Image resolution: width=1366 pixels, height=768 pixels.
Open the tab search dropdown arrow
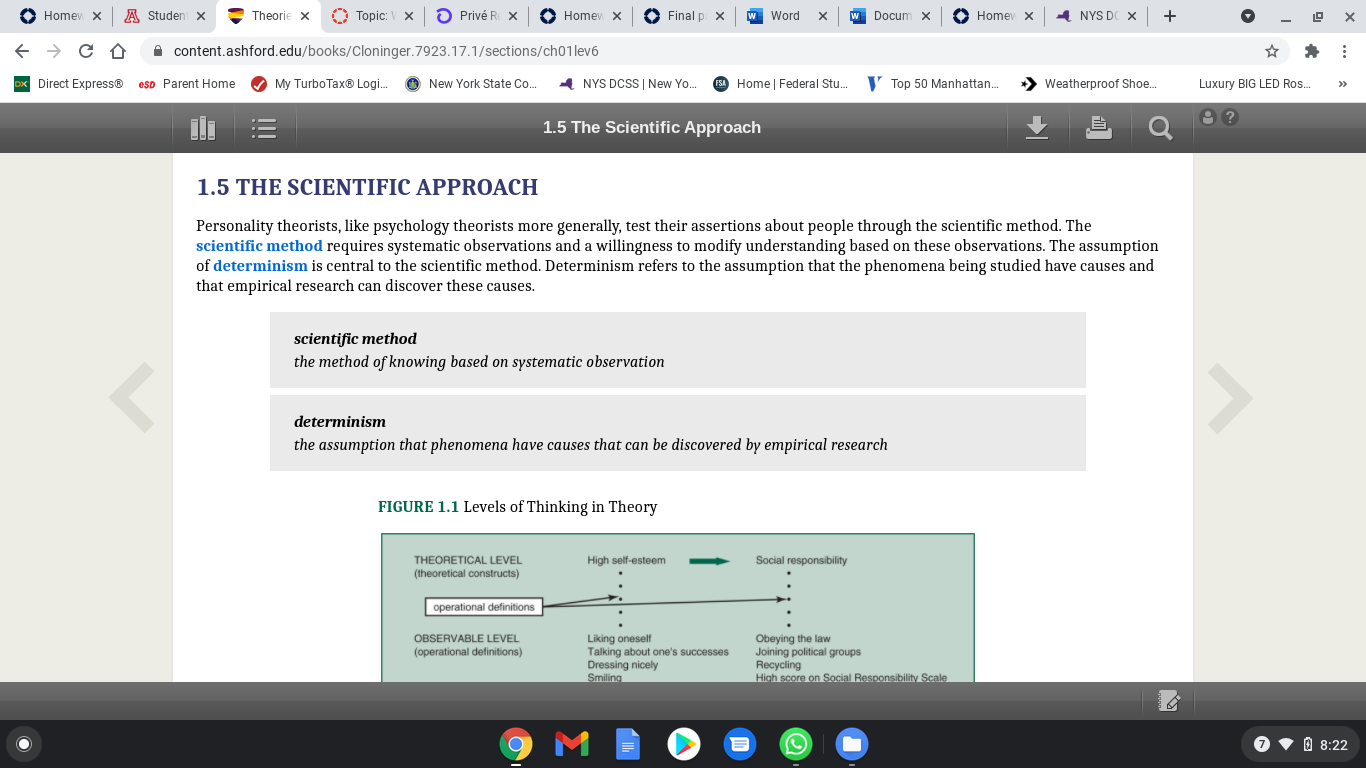point(1247,16)
